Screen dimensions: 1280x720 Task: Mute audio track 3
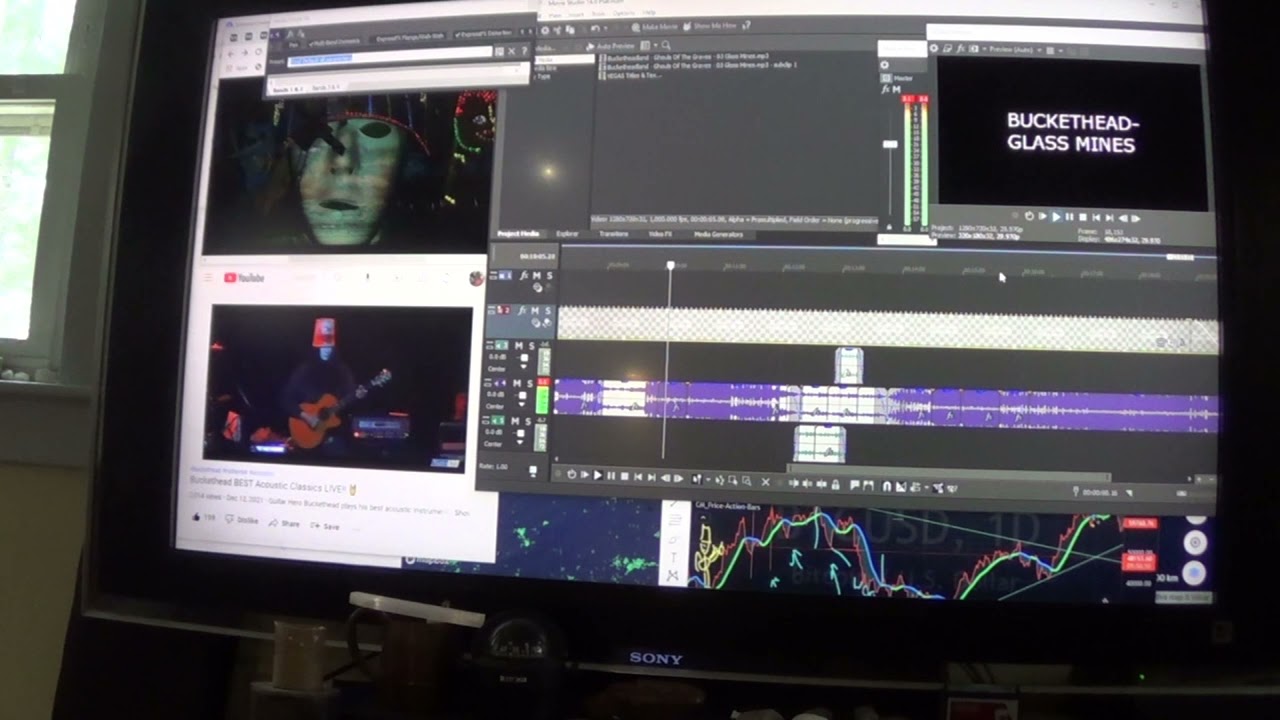(519, 346)
